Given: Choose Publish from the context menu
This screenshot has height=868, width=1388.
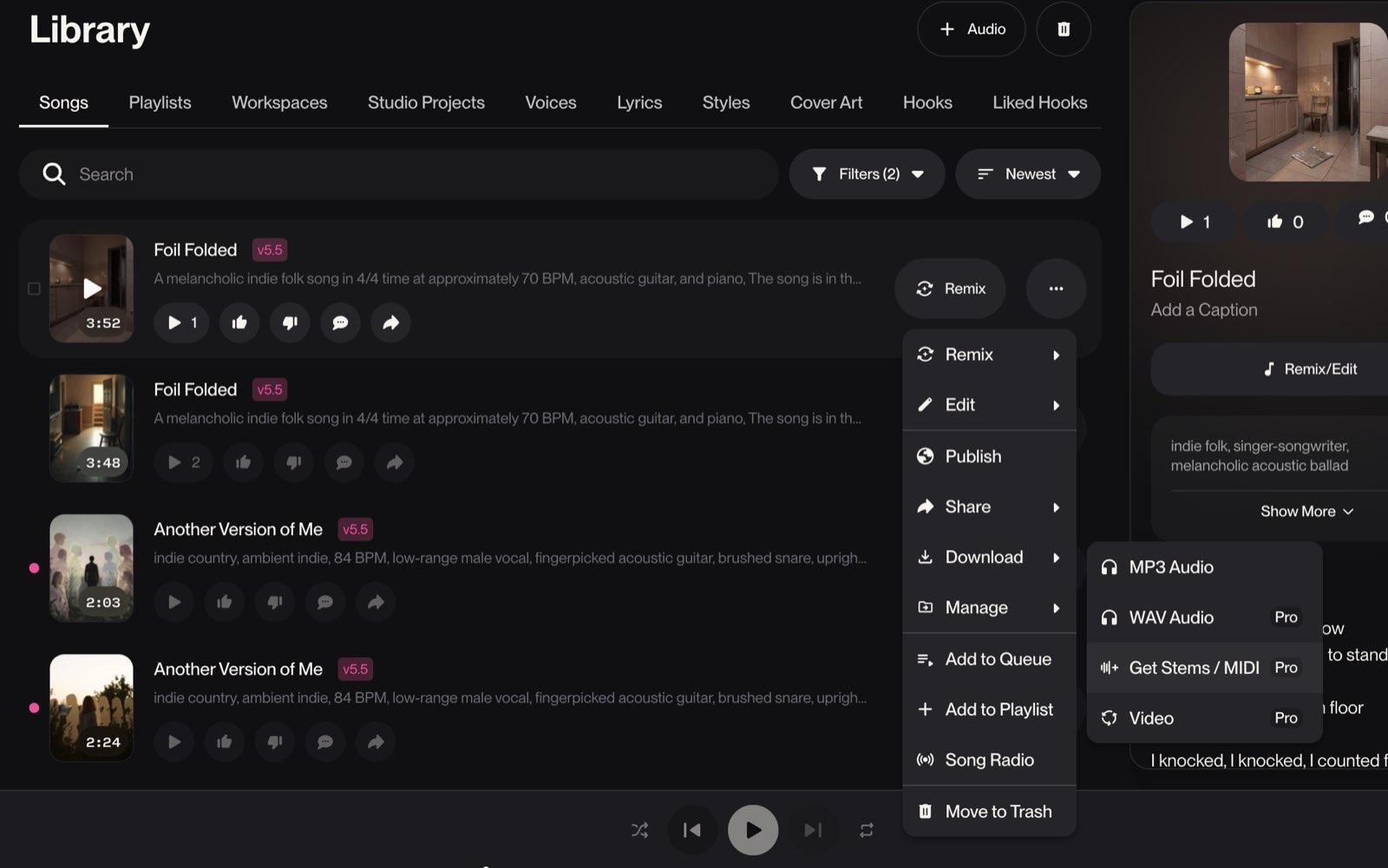Looking at the screenshot, I should (x=989, y=457).
